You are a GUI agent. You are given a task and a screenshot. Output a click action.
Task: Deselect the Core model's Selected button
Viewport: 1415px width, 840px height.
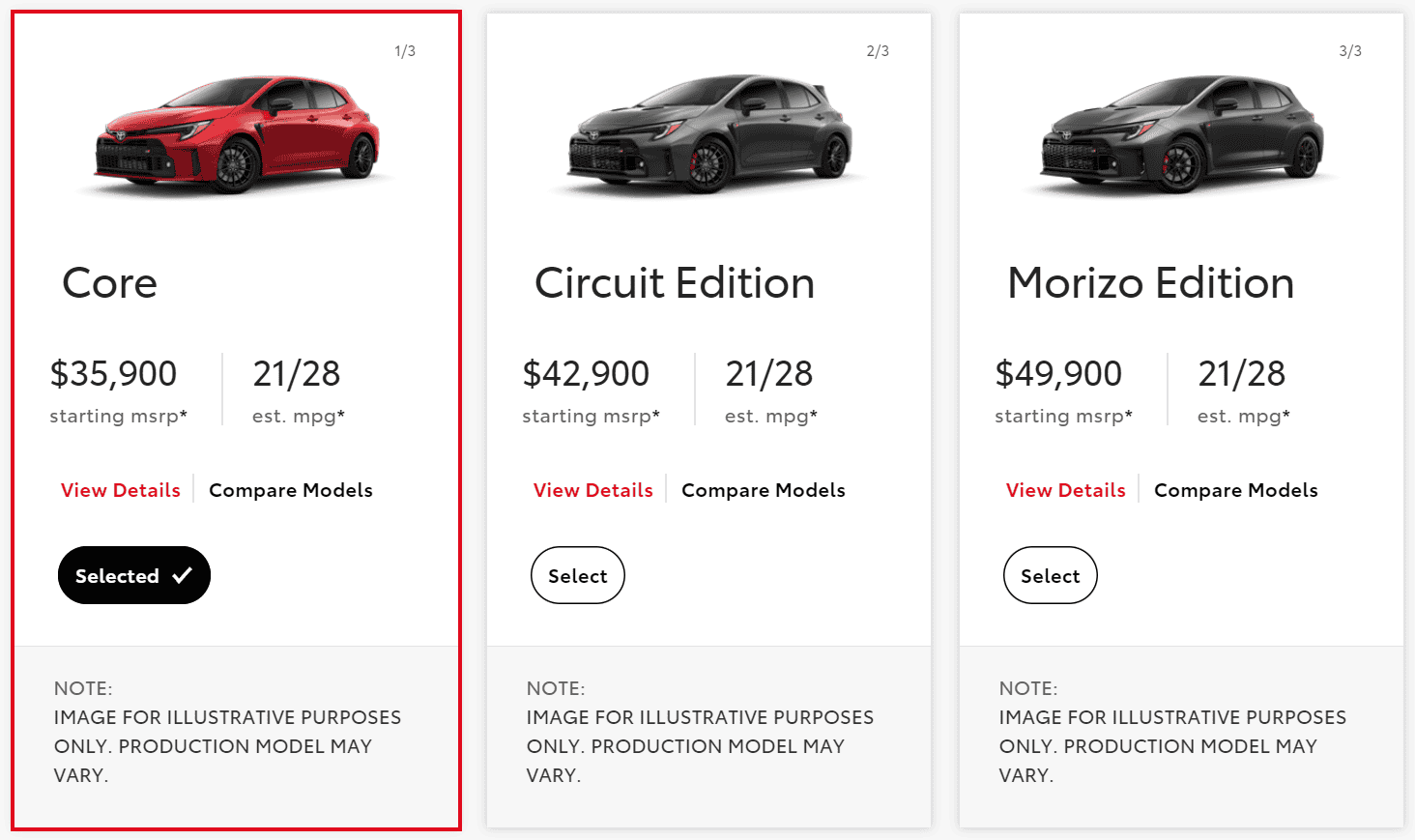point(133,575)
